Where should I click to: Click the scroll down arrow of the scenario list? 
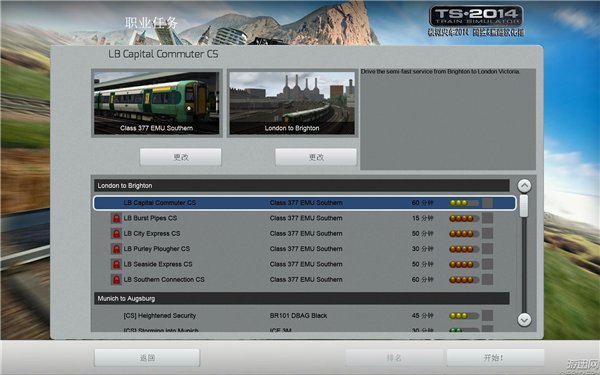[524, 319]
